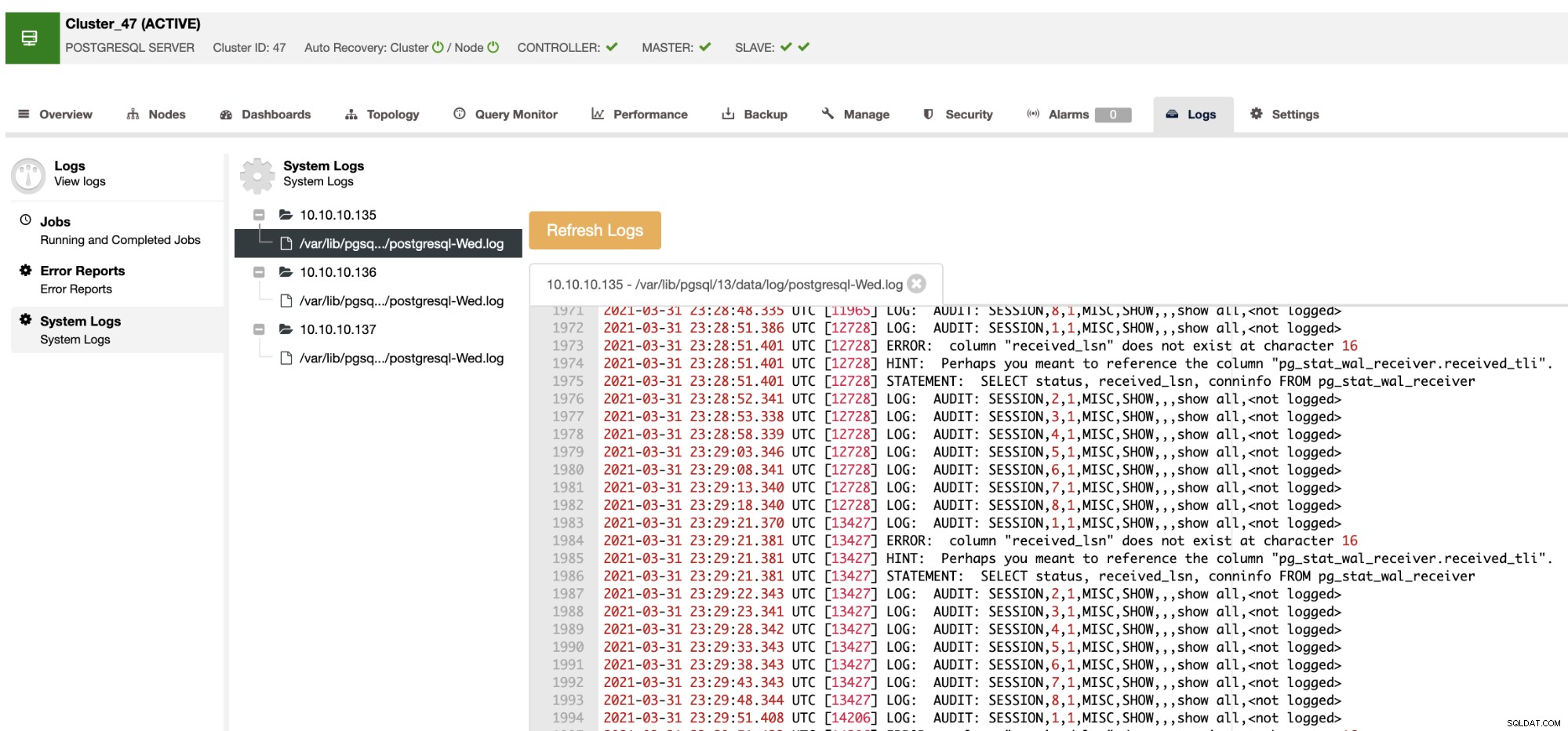Click the Logs gauge icon in sidebar
Image resolution: width=1568 pixels, height=731 pixels.
28,176
